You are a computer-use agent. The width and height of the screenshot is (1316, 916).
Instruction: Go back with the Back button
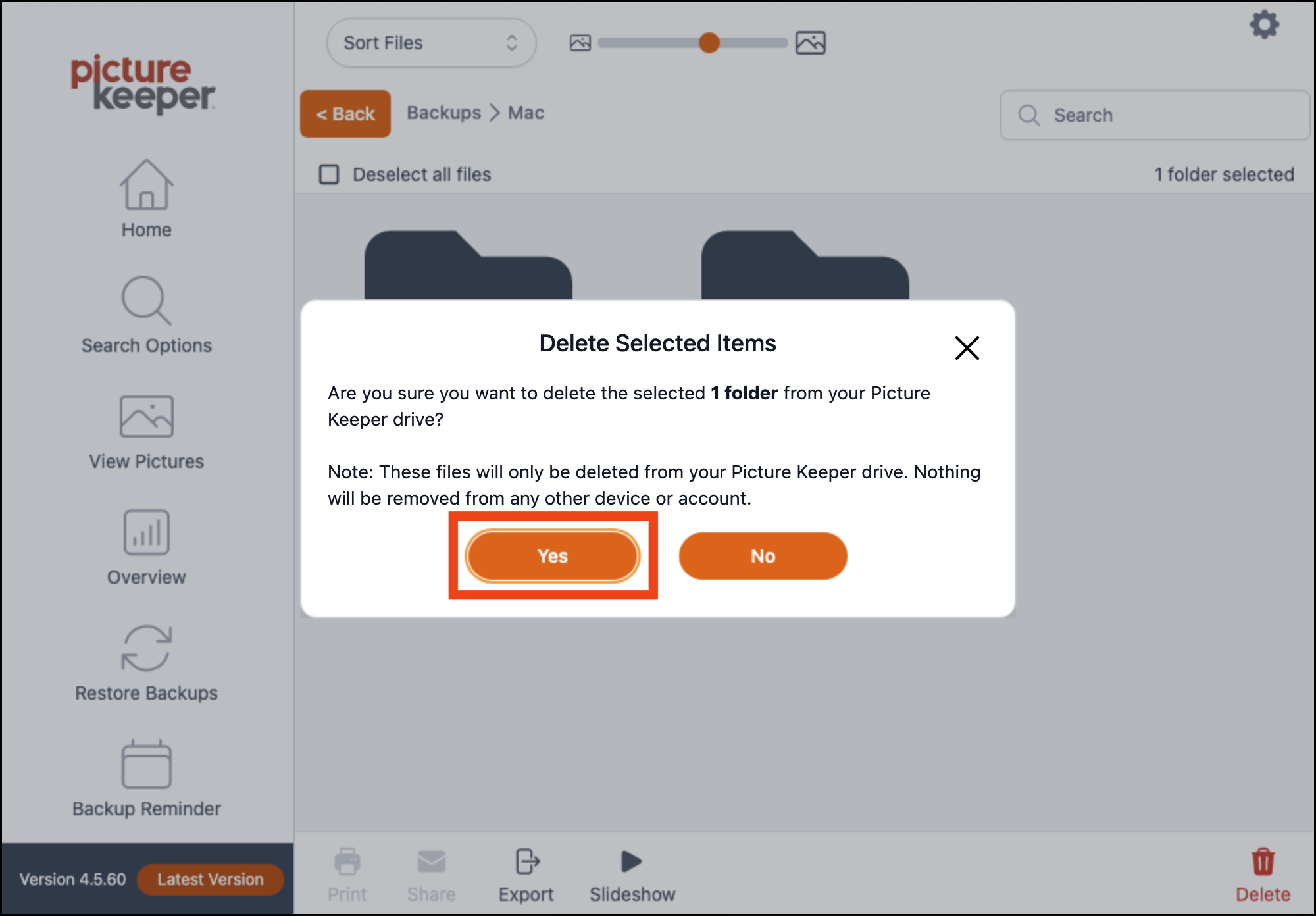pos(345,114)
